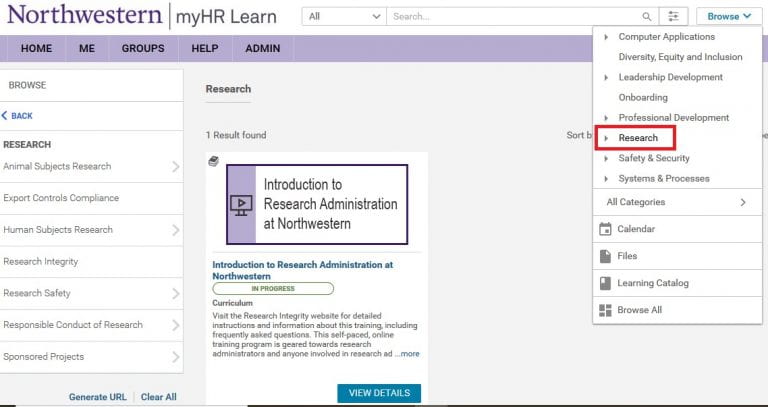768x407 pixels.
Task: Toggle the Browse dropdown button
Action: pyautogui.click(x=729, y=17)
